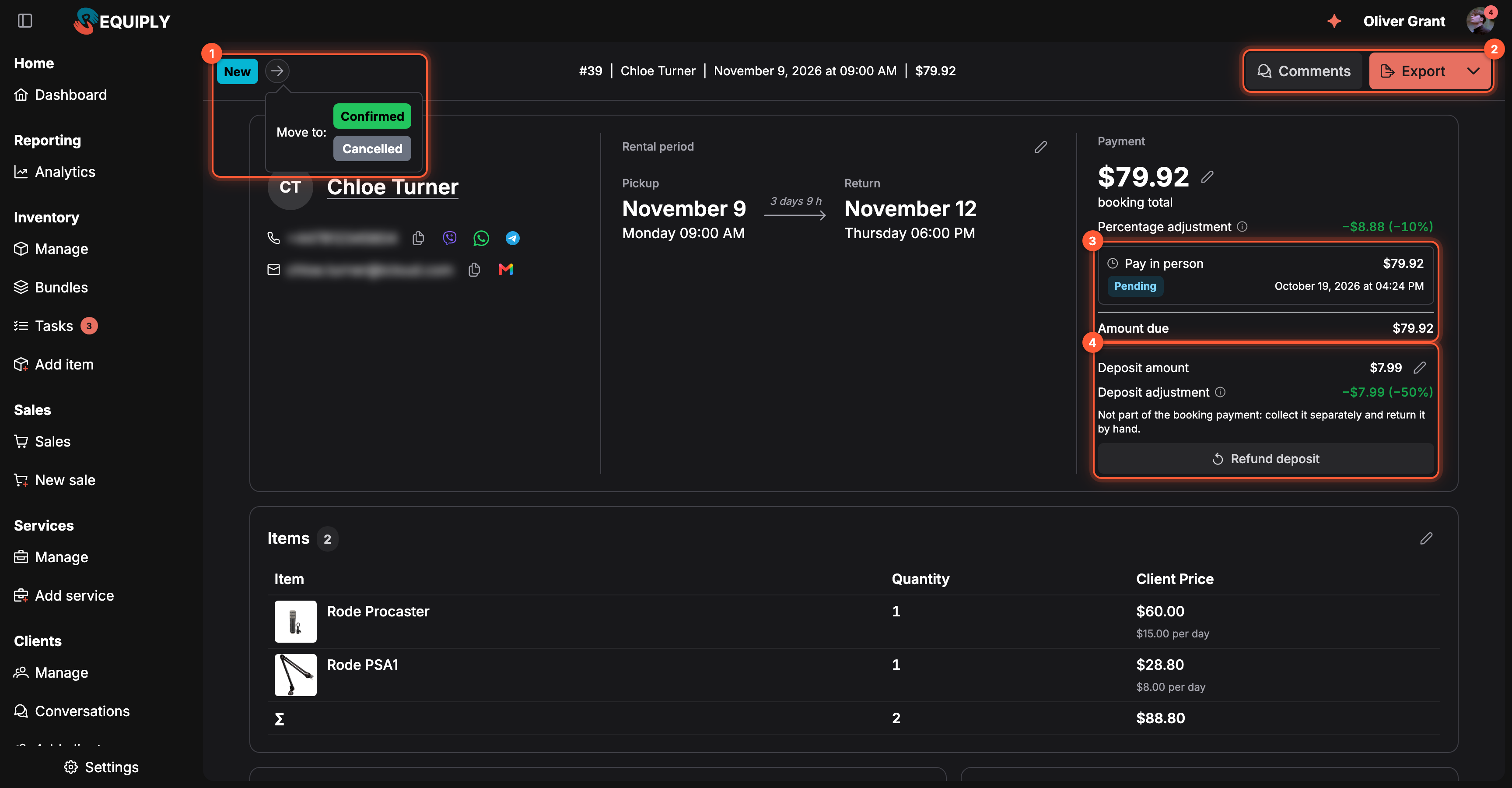Open the Pay in person payment entry
This screenshot has width=1512, height=788.
1266,275
